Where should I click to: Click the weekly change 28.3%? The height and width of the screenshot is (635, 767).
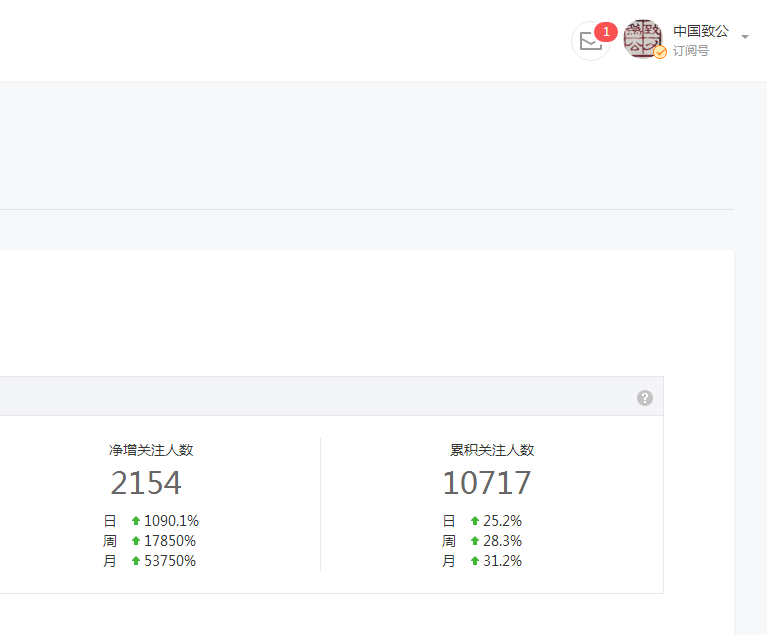point(502,541)
